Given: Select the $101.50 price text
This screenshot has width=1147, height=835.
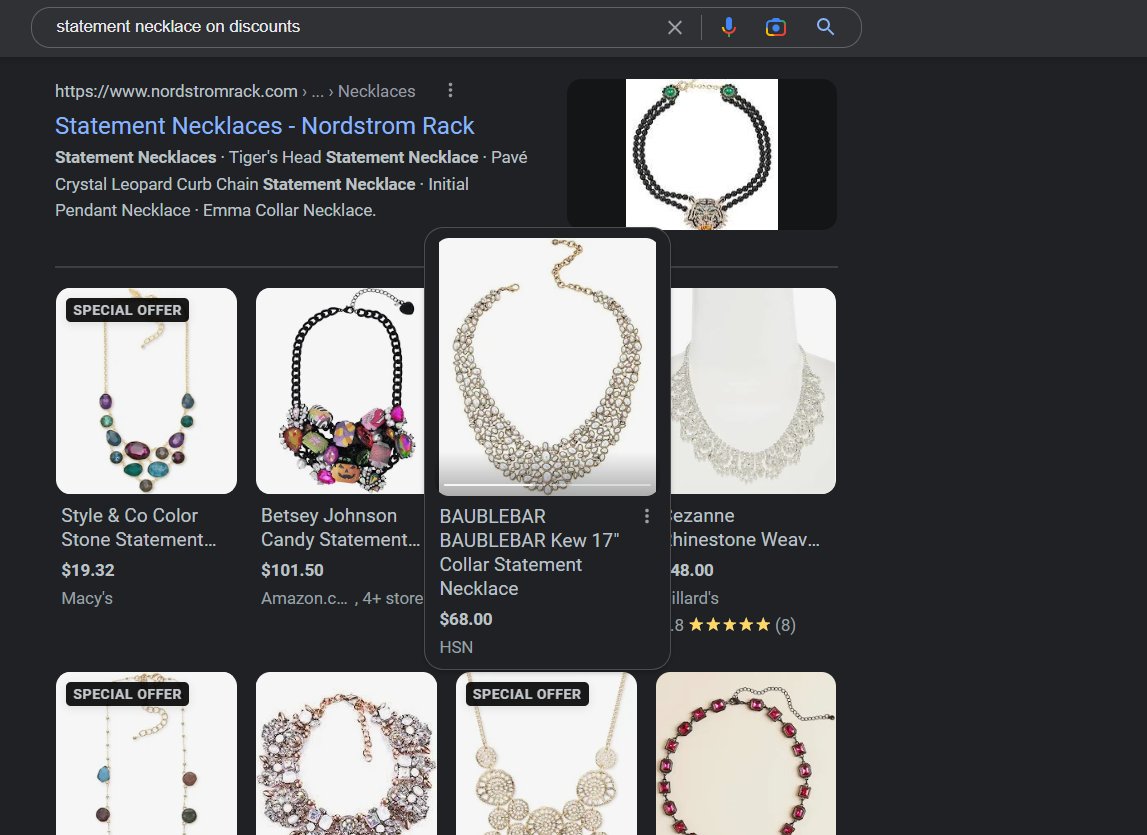Looking at the screenshot, I should pyautogui.click(x=292, y=570).
